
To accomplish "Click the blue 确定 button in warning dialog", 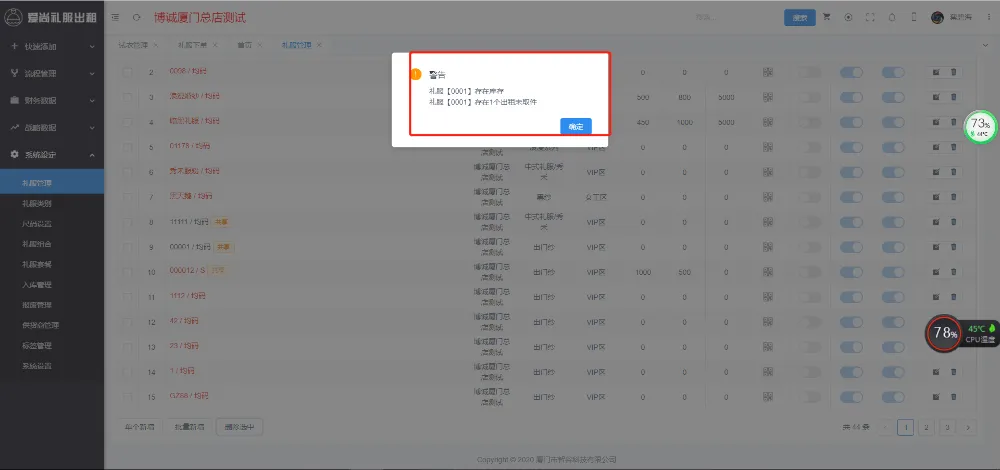I will 576,127.
